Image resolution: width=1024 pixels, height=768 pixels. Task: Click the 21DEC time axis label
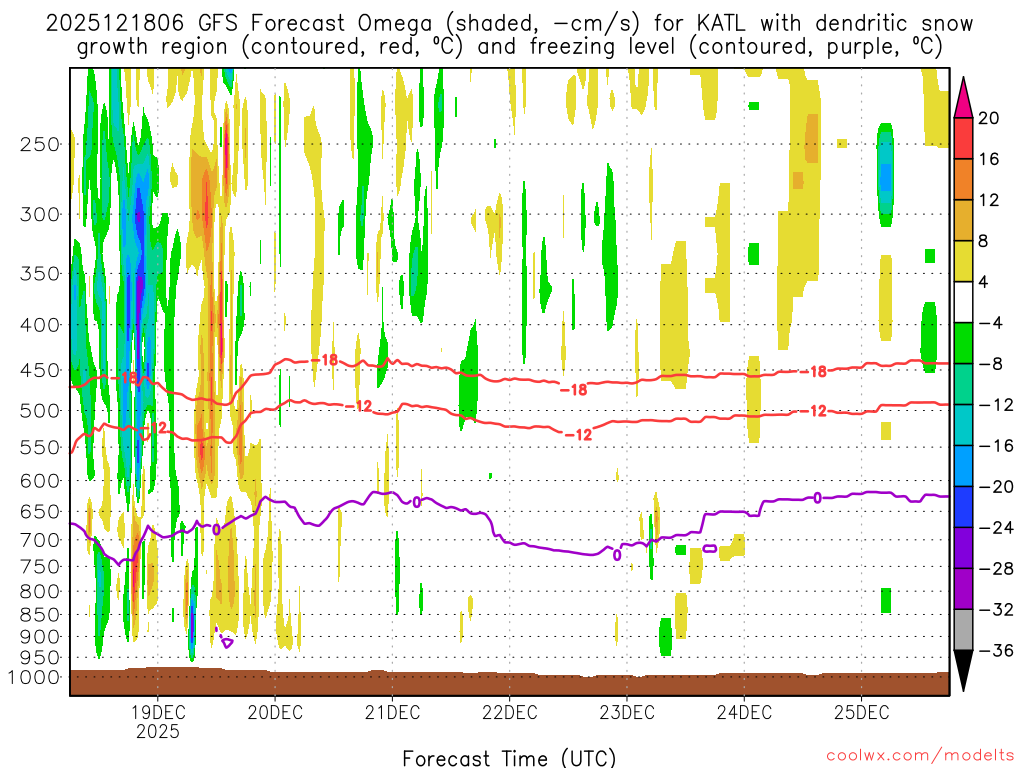(392, 713)
